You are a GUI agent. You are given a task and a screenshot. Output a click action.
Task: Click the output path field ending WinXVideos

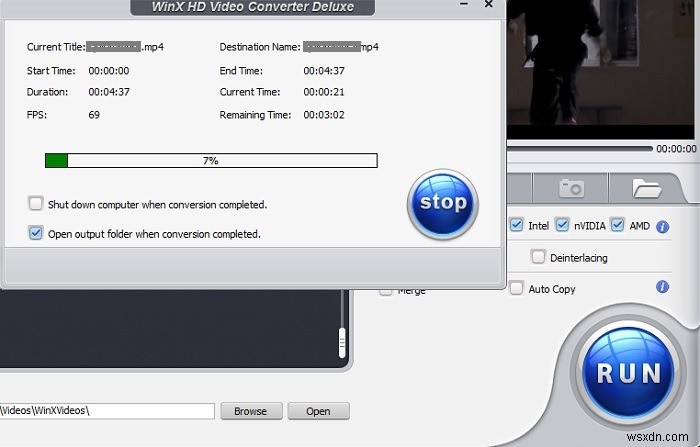pyautogui.click(x=107, y=411)
